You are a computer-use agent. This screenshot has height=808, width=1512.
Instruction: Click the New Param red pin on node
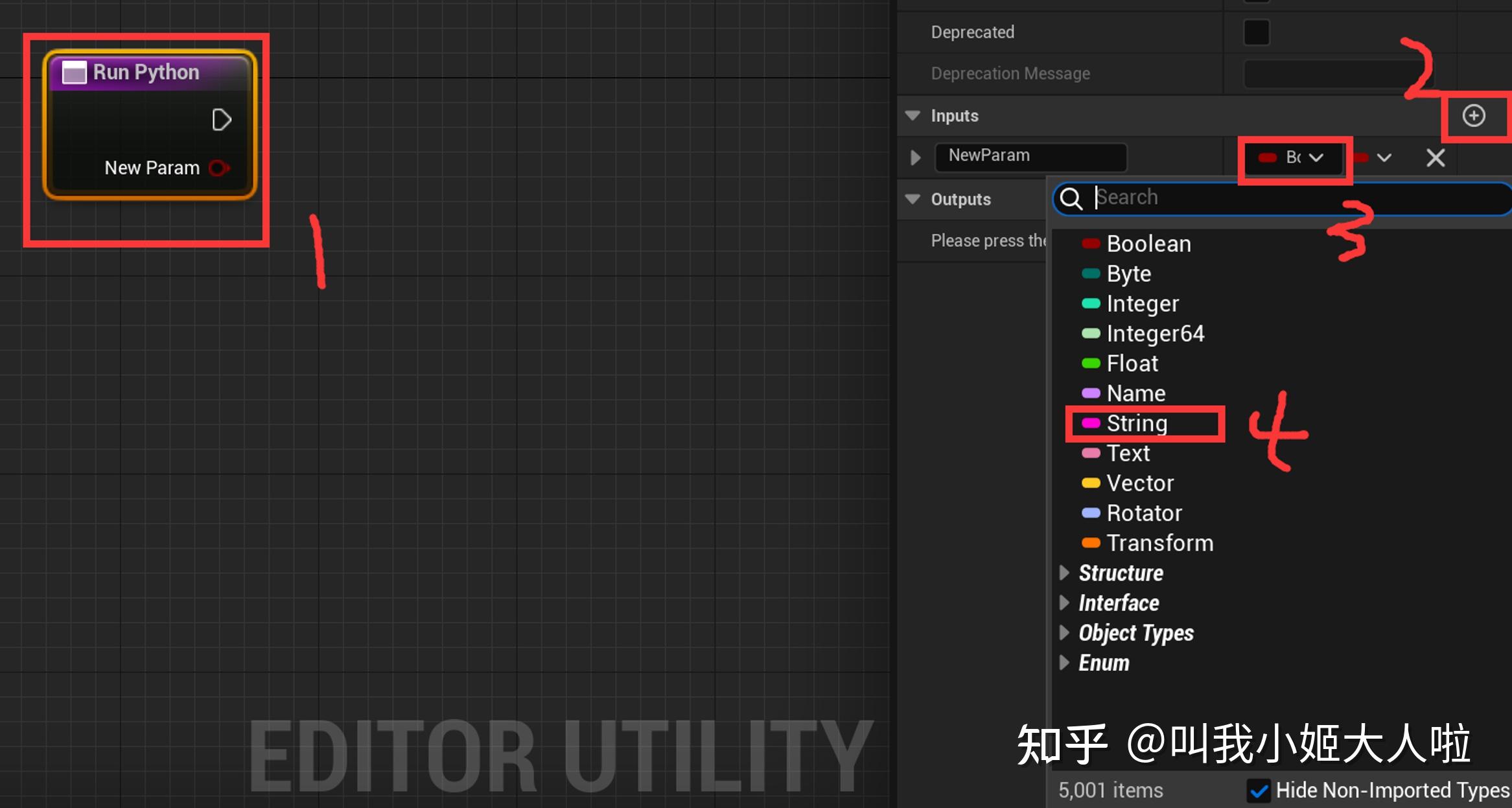[x=219, y=168]
